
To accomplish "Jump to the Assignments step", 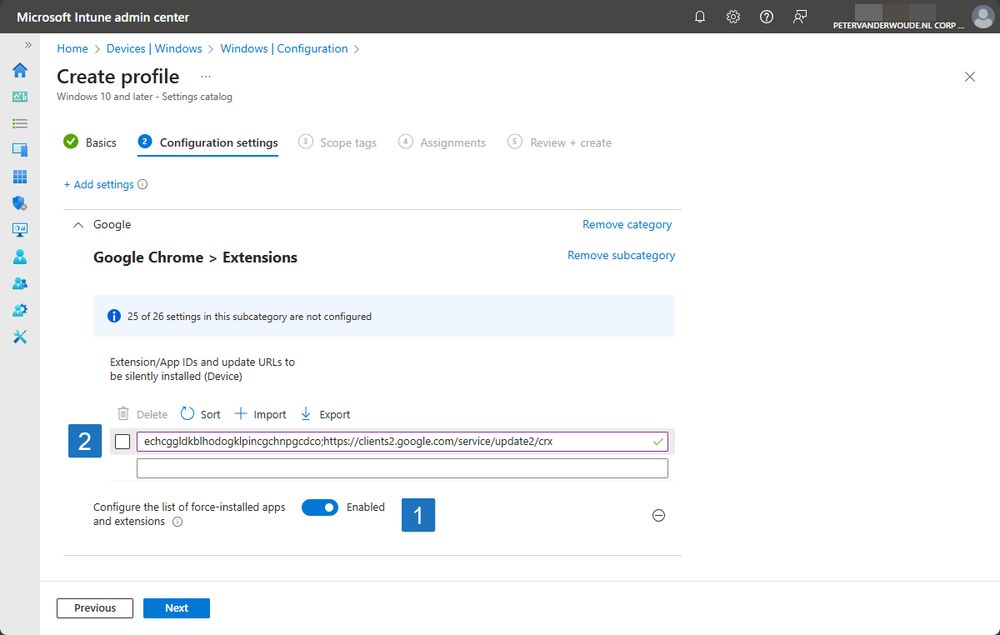I will click(442, 142).
